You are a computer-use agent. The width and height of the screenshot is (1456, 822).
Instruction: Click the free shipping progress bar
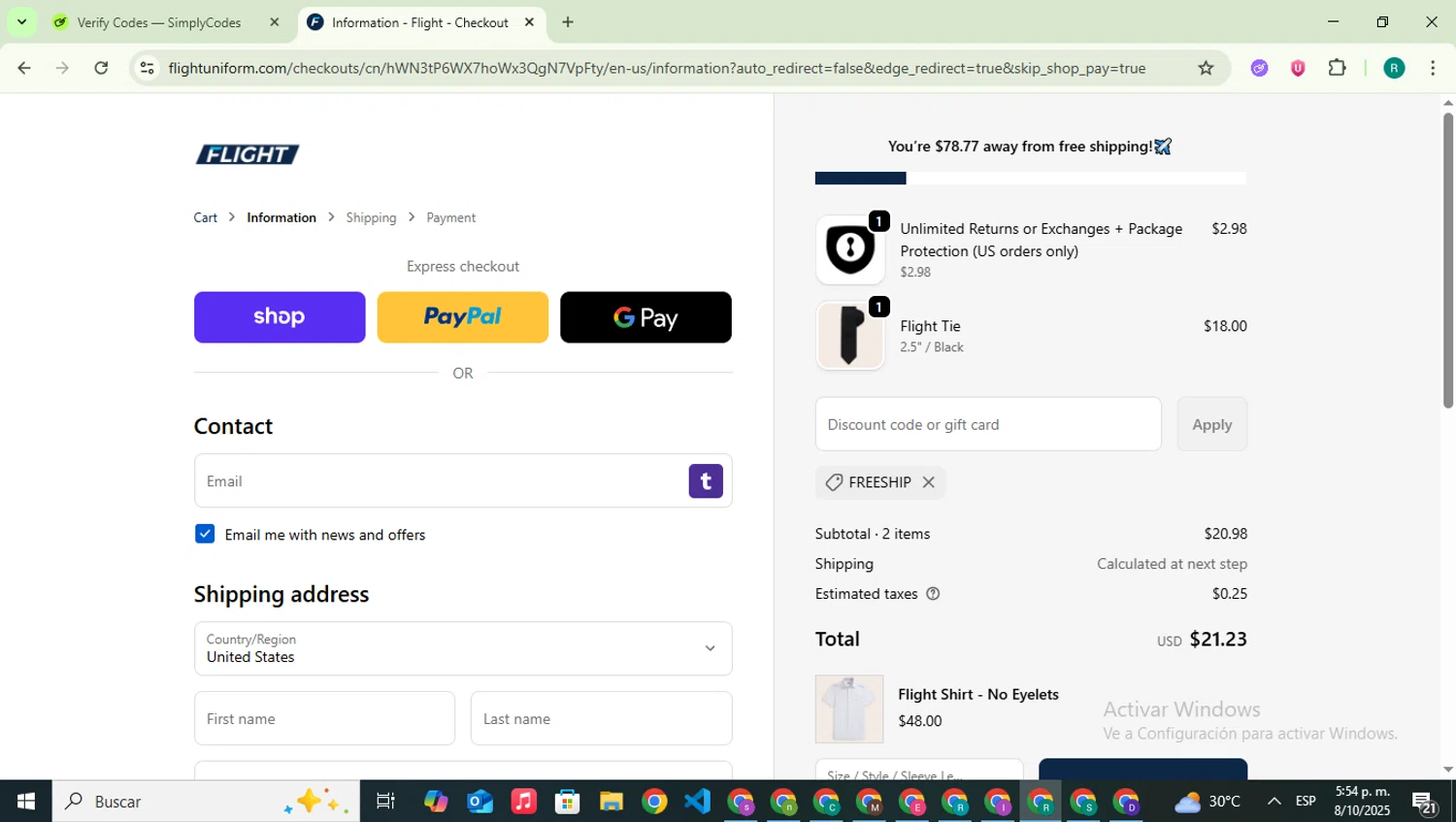tap(1031, 179)
